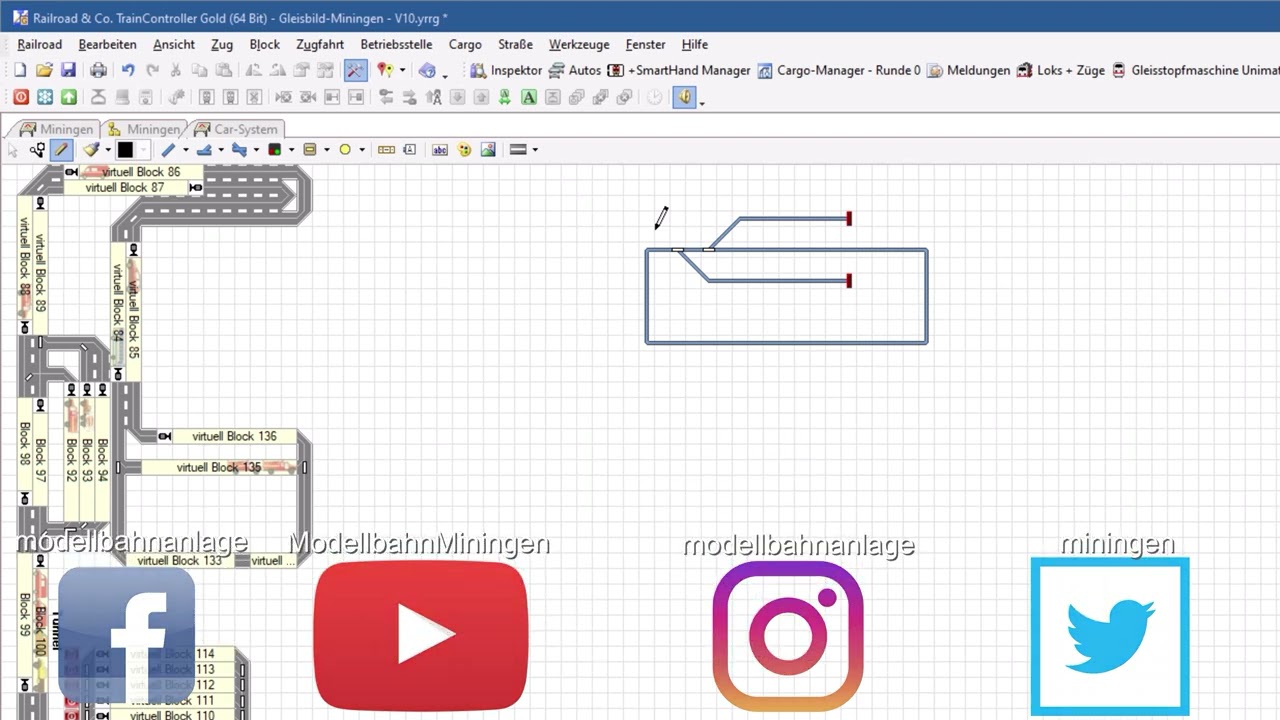Select the arrow pointer tool
The height and width of the screenshot is (720, 1280).
[x=13, y=150]
